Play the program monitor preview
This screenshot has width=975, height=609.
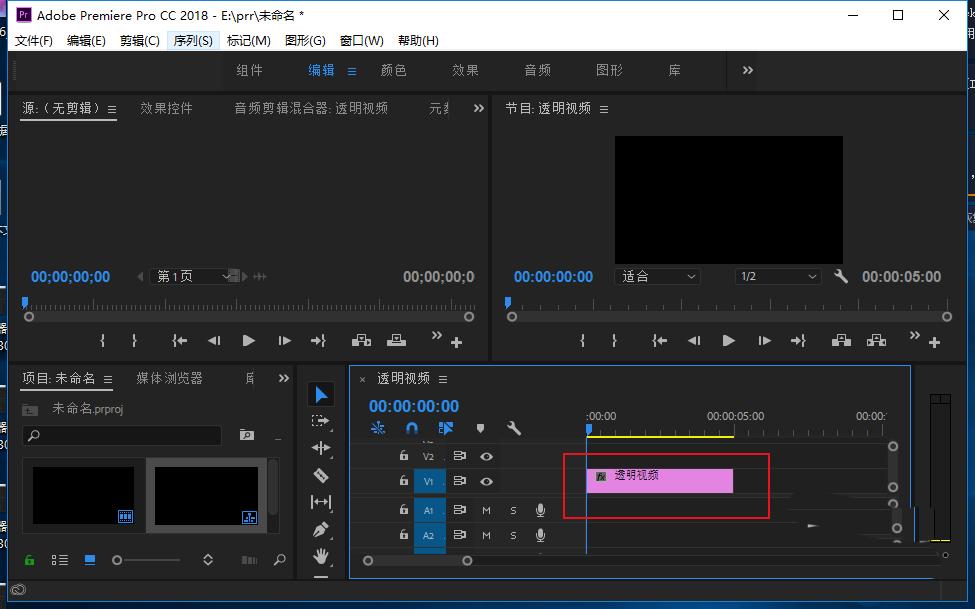pyautogui.click(x=728, y=341)
